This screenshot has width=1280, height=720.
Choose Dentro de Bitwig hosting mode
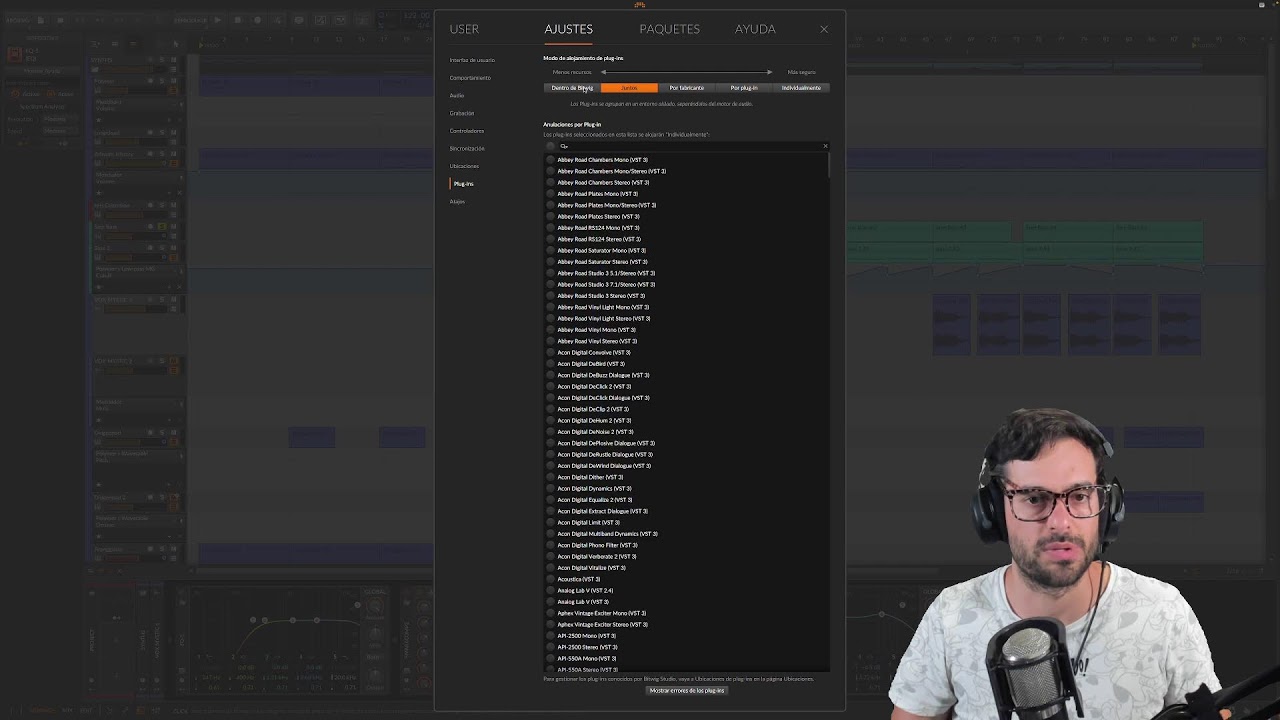coord(572,88)
